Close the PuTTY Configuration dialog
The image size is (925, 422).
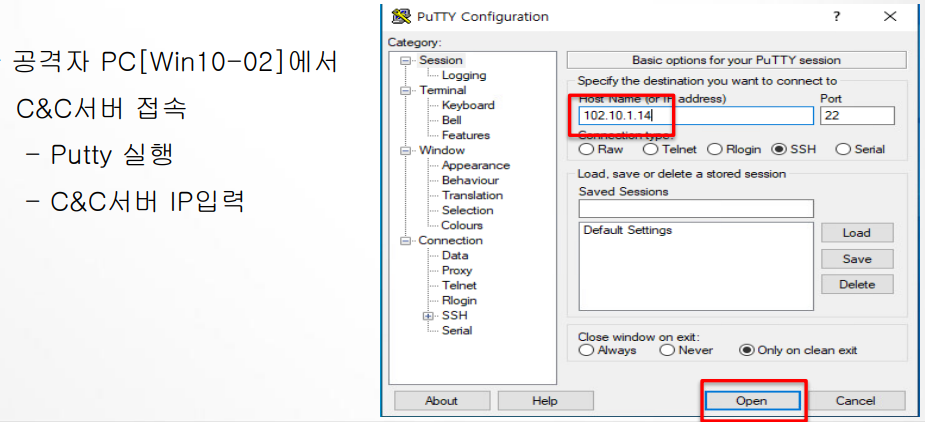(x=890, y=17)
